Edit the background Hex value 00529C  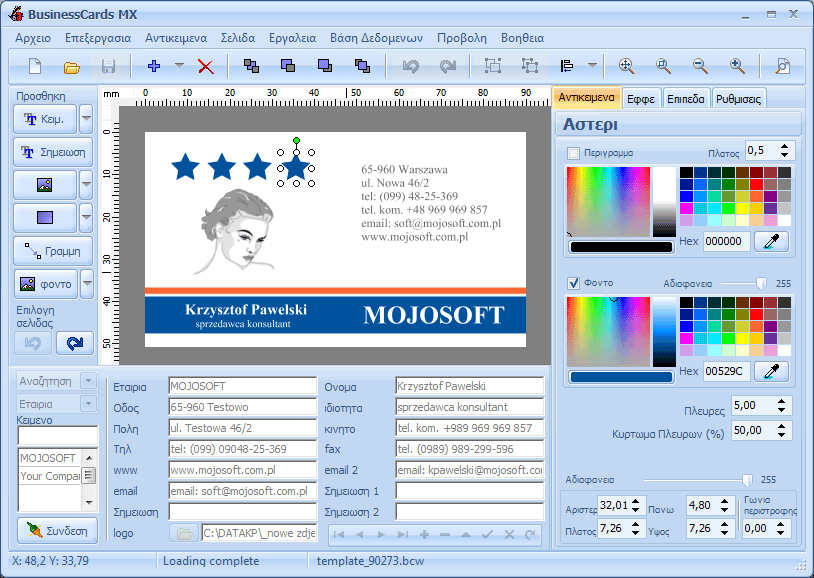pos(726,371)
